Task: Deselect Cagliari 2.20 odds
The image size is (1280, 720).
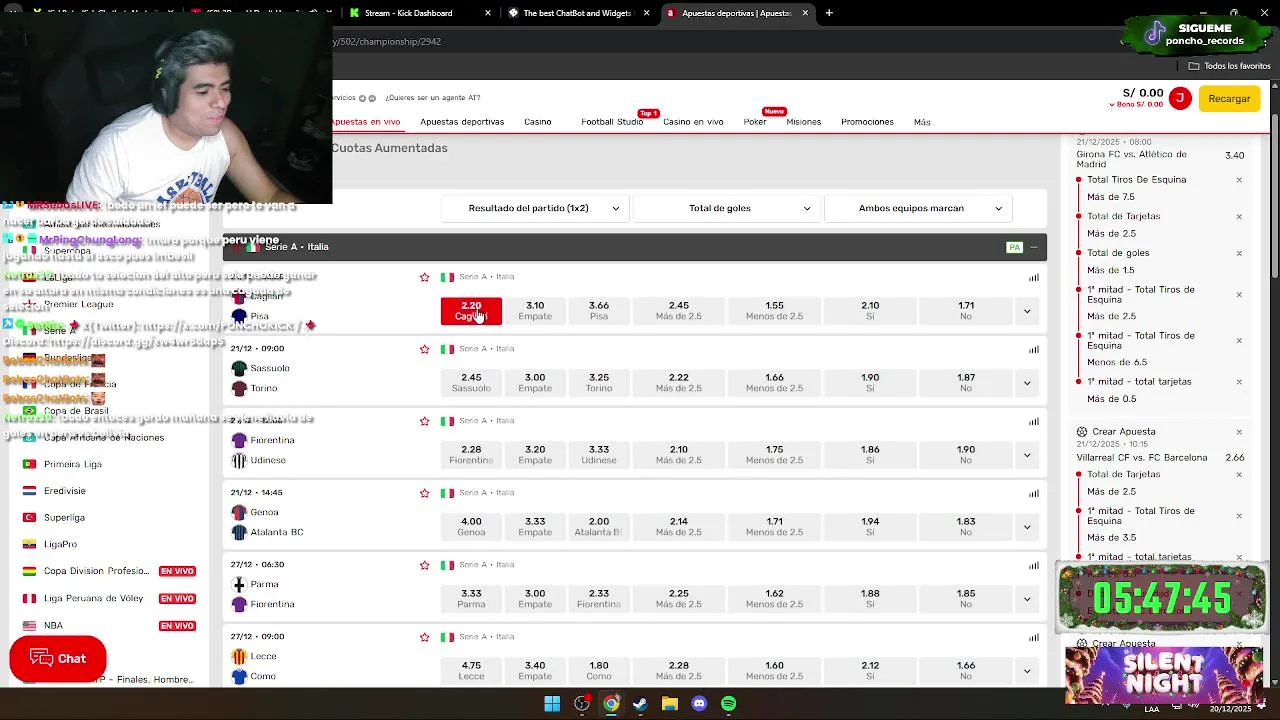Action: 471,311
